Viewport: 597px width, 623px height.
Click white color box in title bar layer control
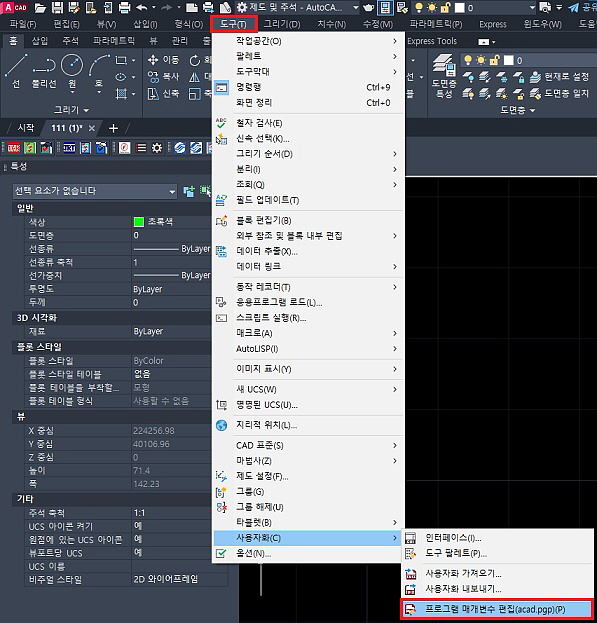tap(460, 8)
